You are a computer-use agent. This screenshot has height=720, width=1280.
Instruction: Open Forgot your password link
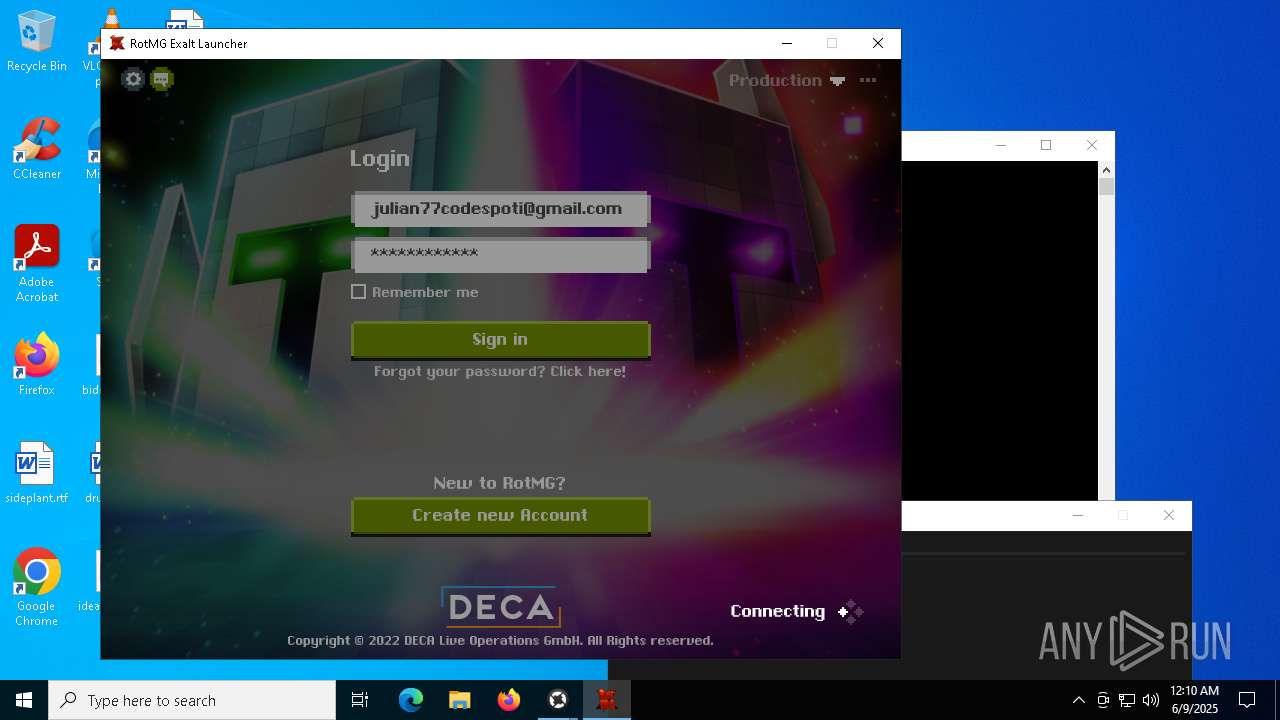(x=500, y=371)
